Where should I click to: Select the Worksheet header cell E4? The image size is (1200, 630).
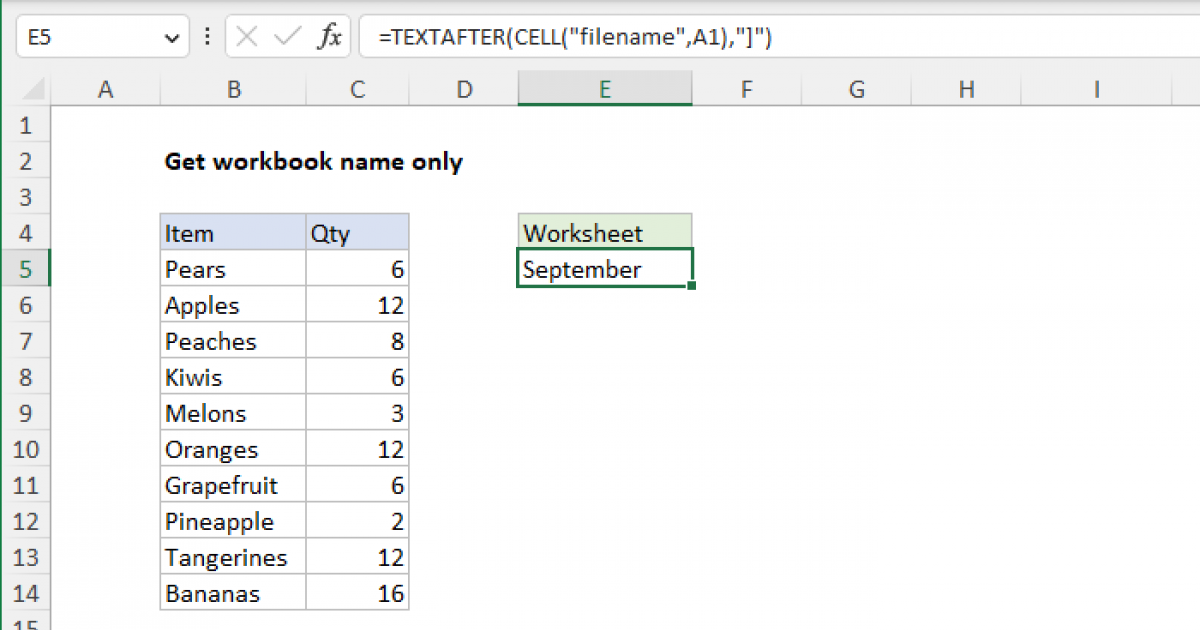tap(604, 231)
